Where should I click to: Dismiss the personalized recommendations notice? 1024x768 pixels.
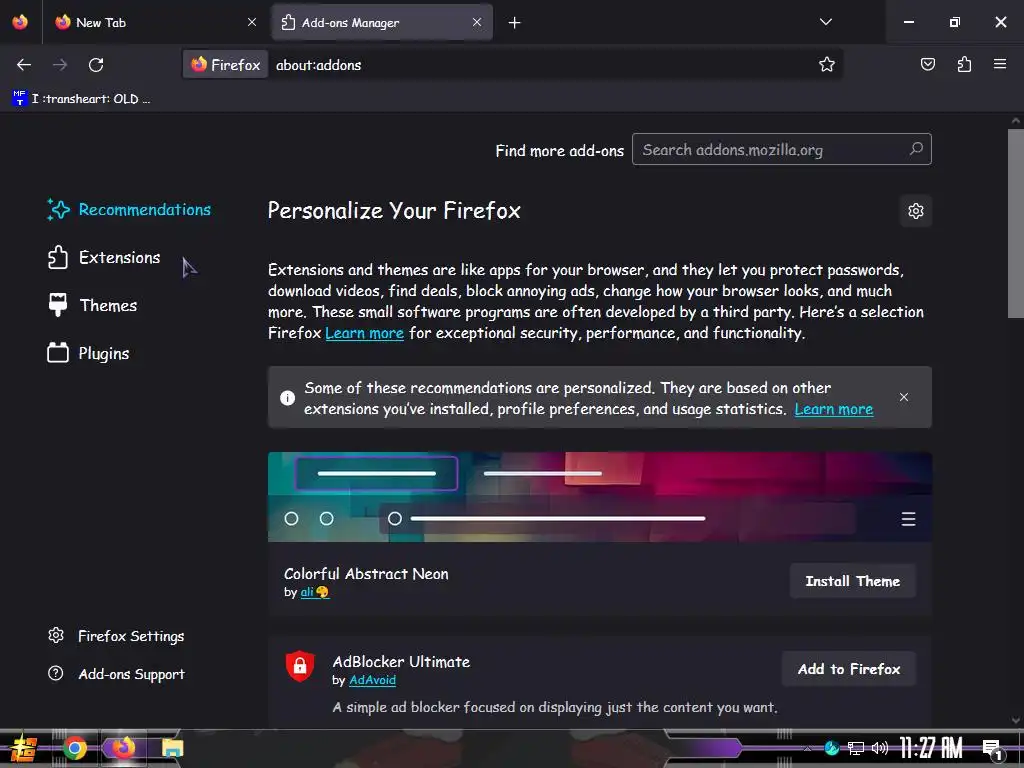click(904, 397)
